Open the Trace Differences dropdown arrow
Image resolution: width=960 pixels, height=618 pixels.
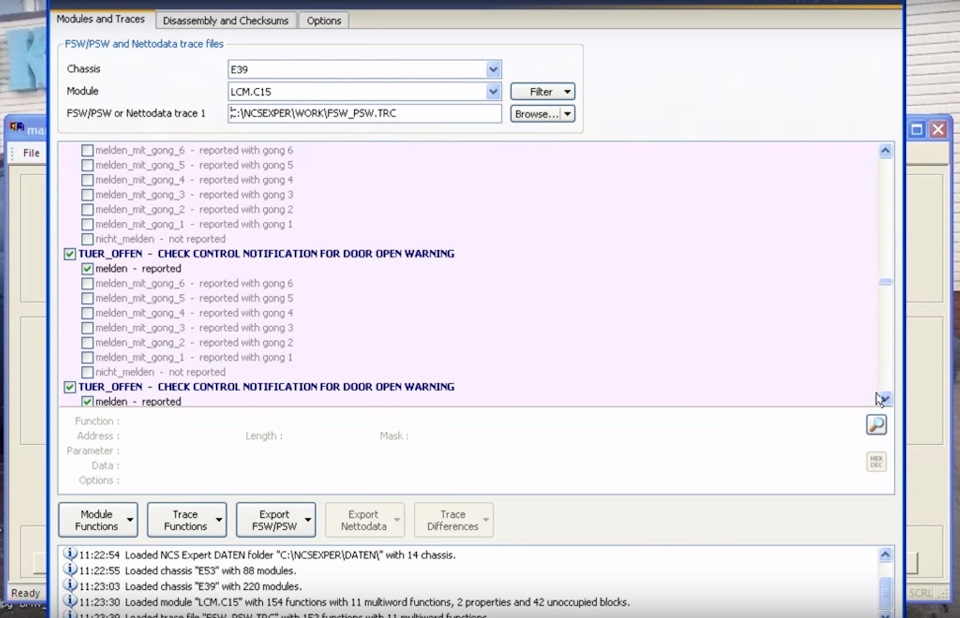pyautogui.click(x=486, y=520)
